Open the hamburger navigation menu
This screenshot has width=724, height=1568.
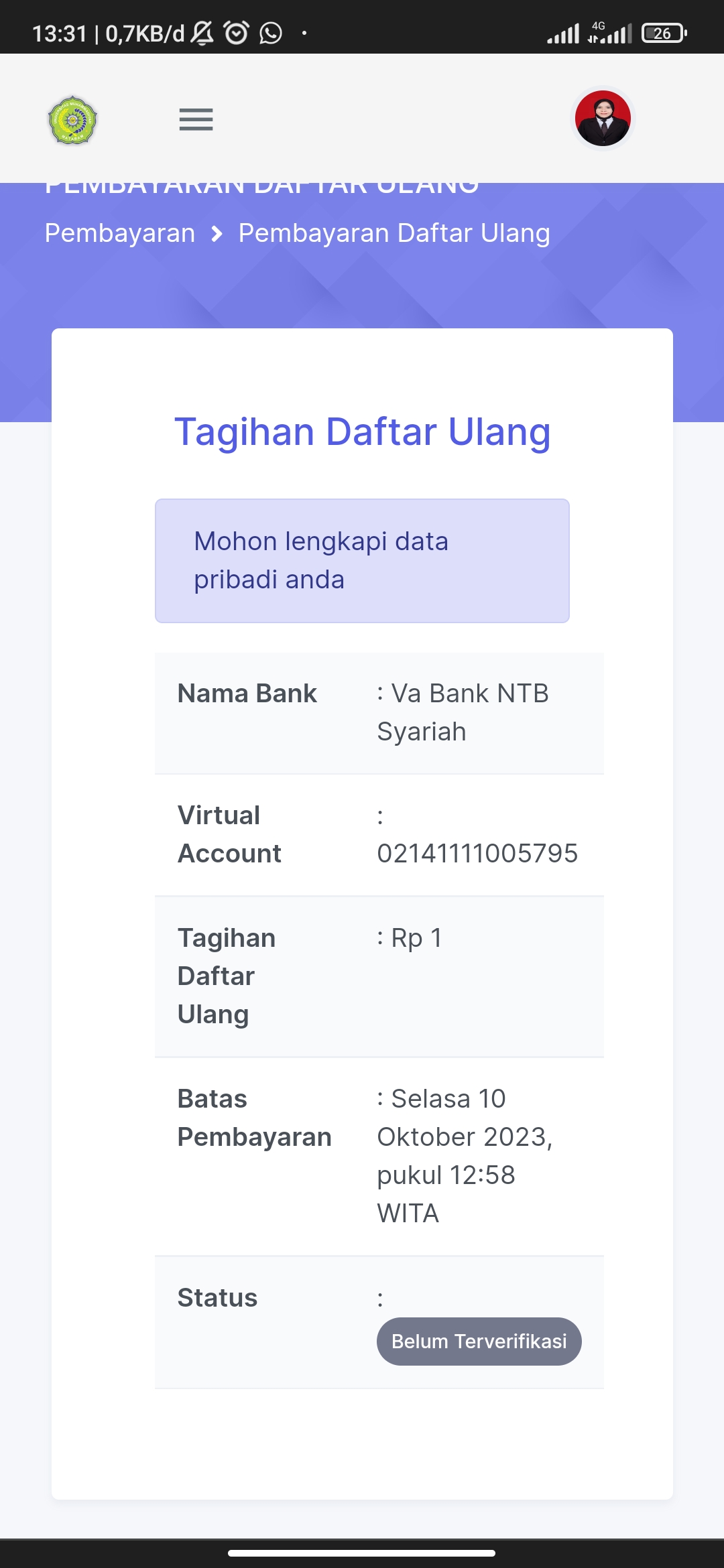point(196,120)
